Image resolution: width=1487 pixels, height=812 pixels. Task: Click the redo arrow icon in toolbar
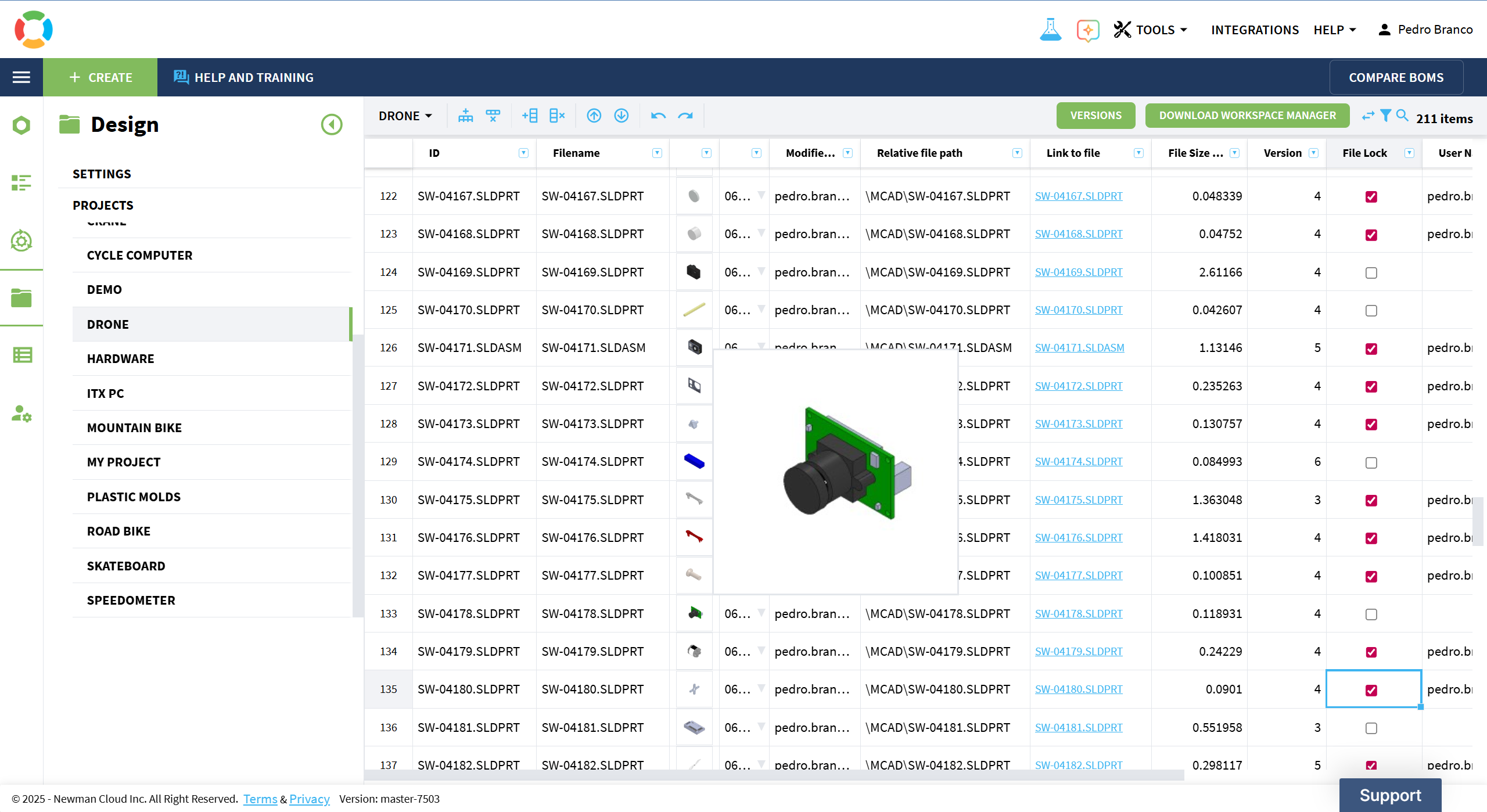685,116
